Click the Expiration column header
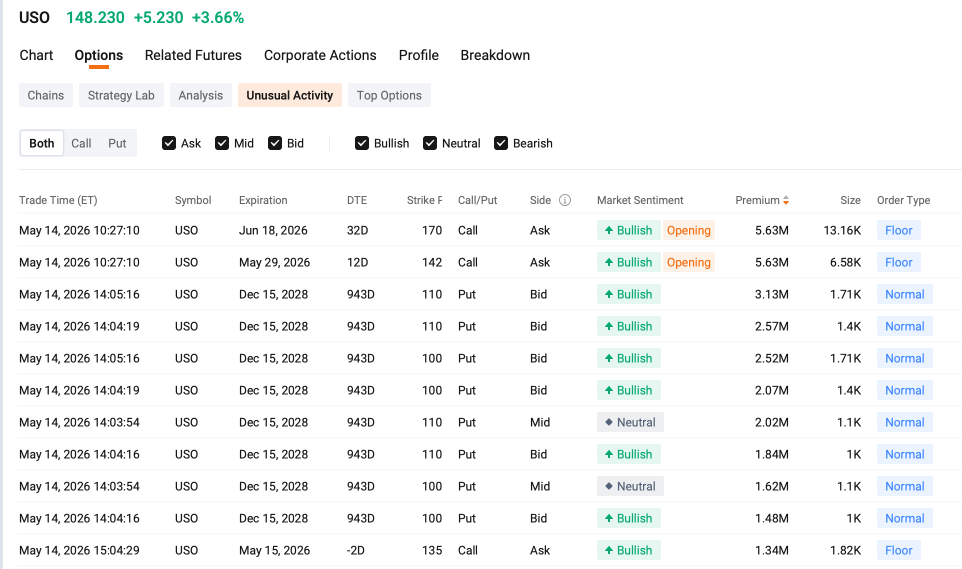The width and height of the screenshot is (962, 569). [263, 200]
